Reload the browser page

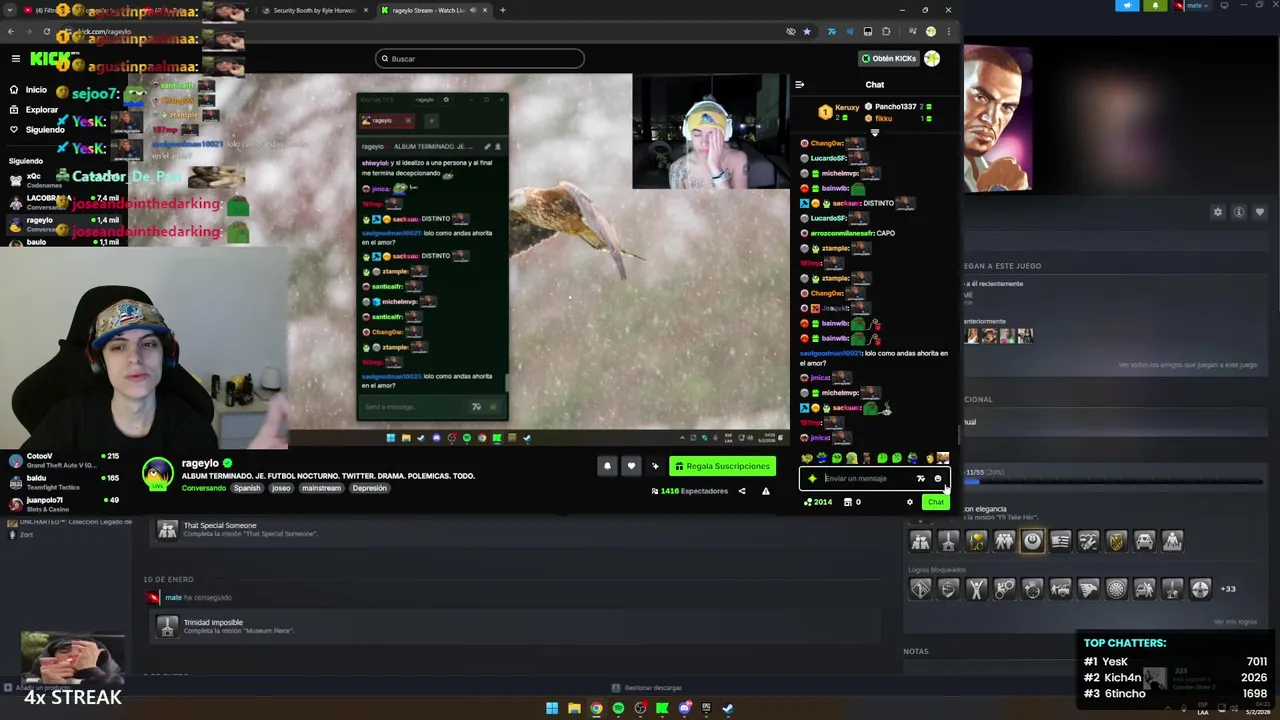[47, 32]
